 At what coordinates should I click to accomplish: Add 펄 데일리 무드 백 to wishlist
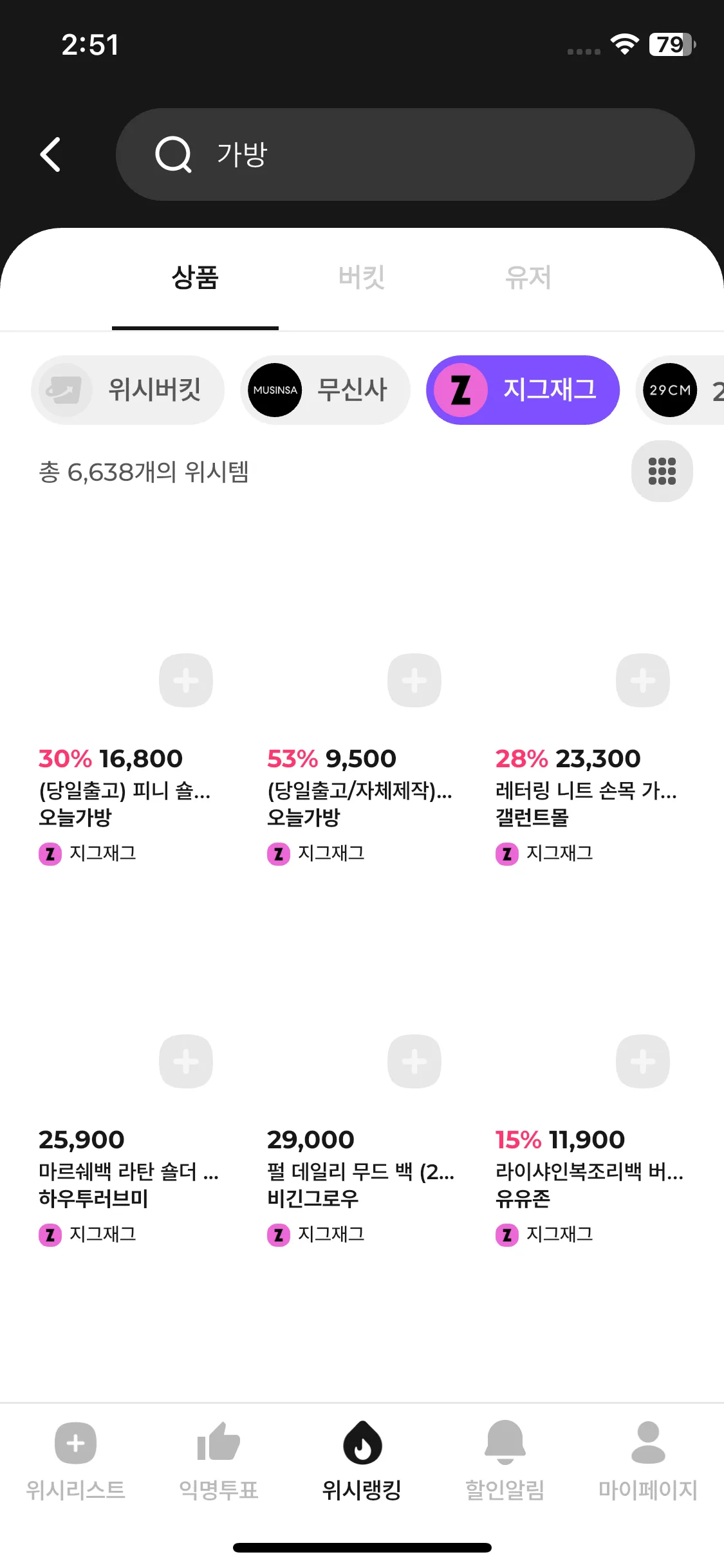[x=414, y=1061]
